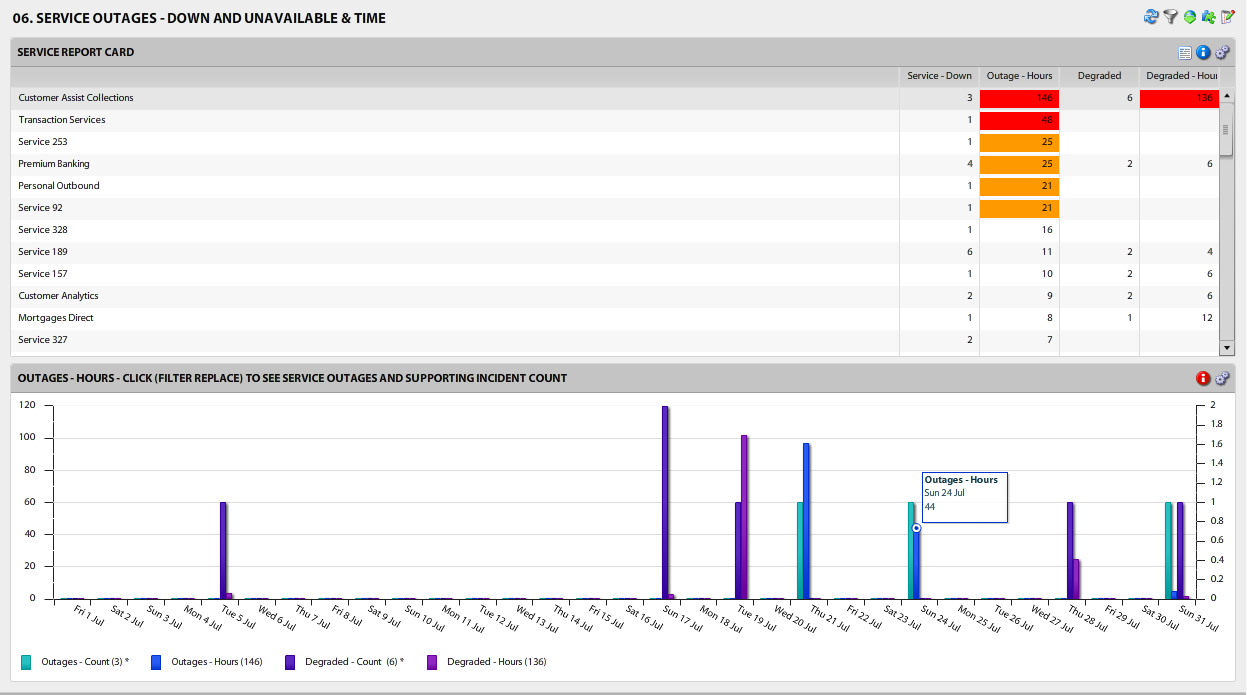This screenshot has height=695, width=1247.
Task: Open the puzzle-piece add-ins icon
Action: (x=1208, y=16)
